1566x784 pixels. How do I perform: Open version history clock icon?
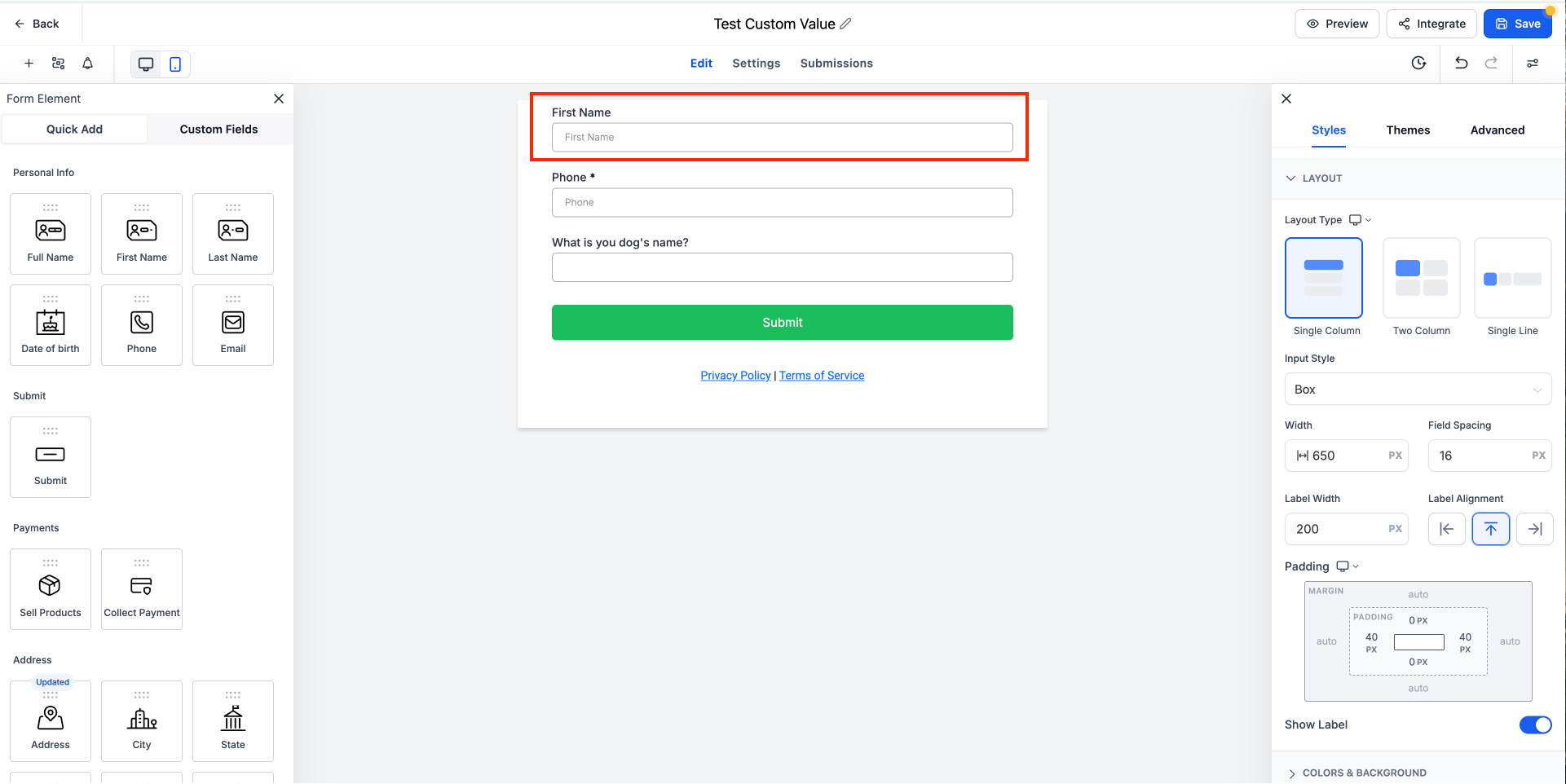(1418, 64)
